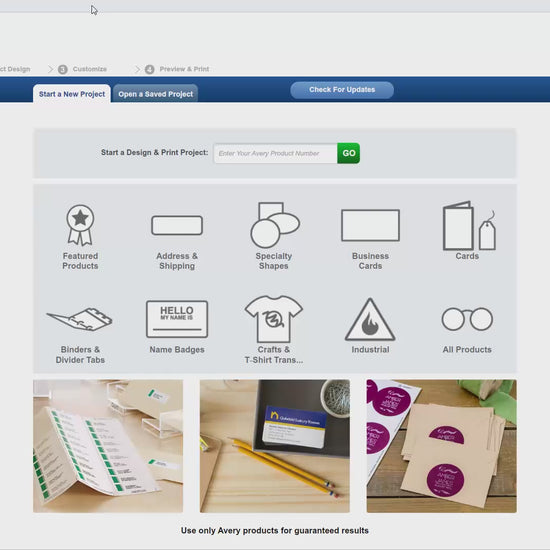Click the 'Industrial' label text

pos(370,350)
